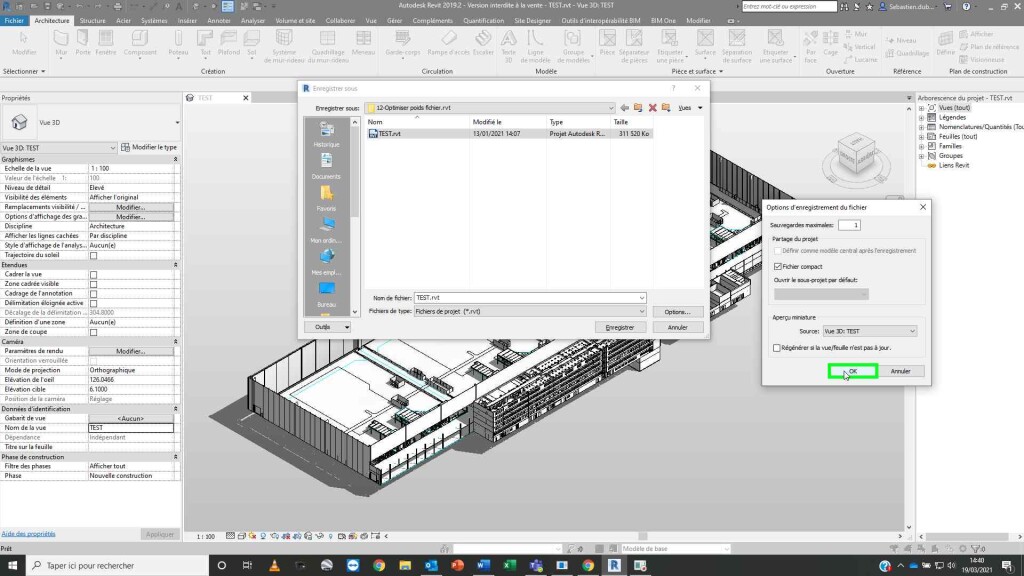Image resolution: width=1024 pixels, height=576 pixels.
Task: Expand the Familles tree node
Action: [x=921, y=146]
